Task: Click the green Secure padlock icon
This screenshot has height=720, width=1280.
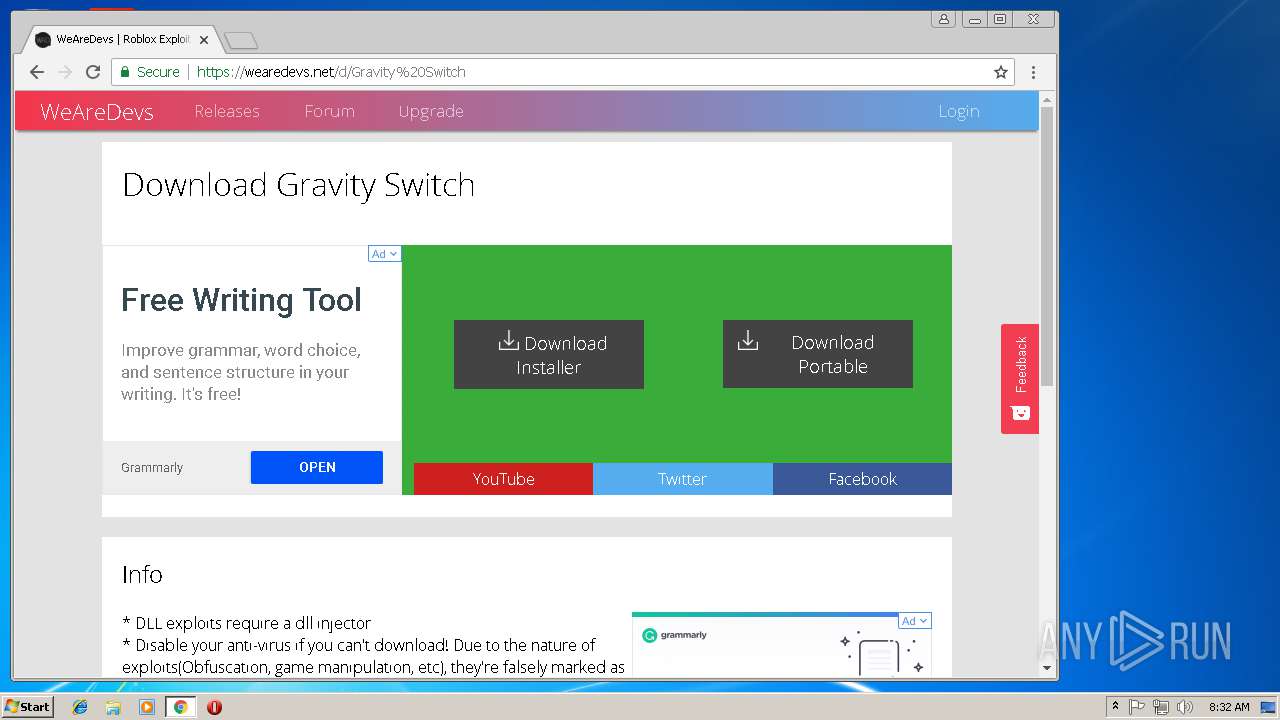Action: [125, 72]
